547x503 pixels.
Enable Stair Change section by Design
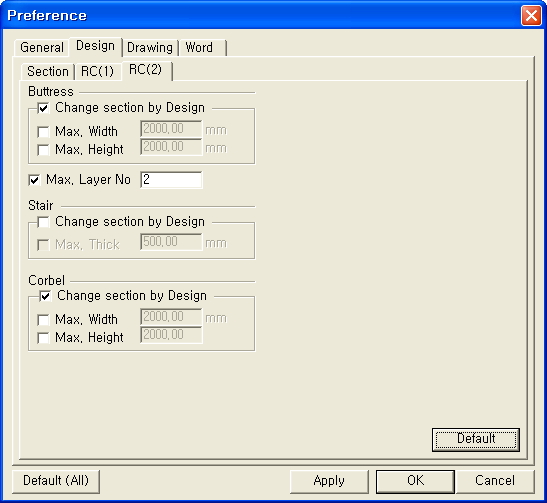pyautogui.click(x=43, y=222)
